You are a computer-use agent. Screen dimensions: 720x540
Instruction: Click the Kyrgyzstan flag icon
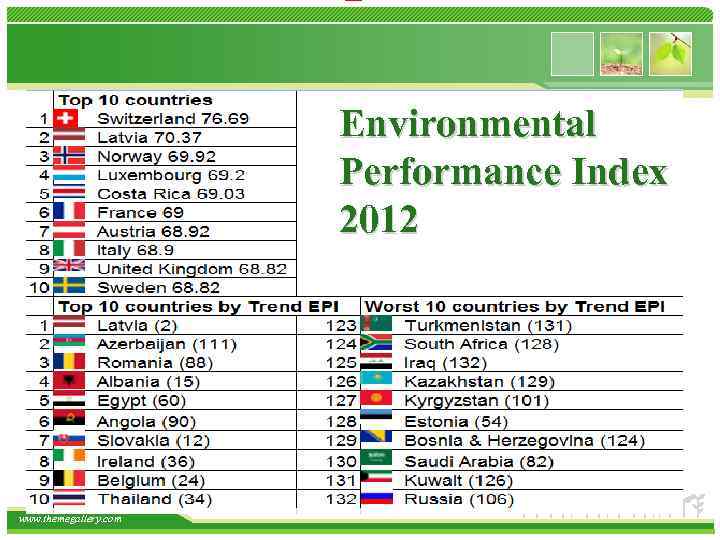click(377, 398)
